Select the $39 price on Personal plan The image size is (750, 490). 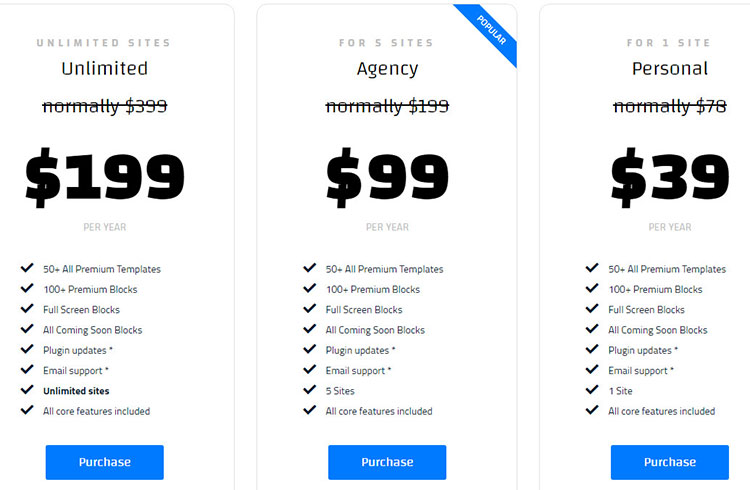[x=669, y=177]
